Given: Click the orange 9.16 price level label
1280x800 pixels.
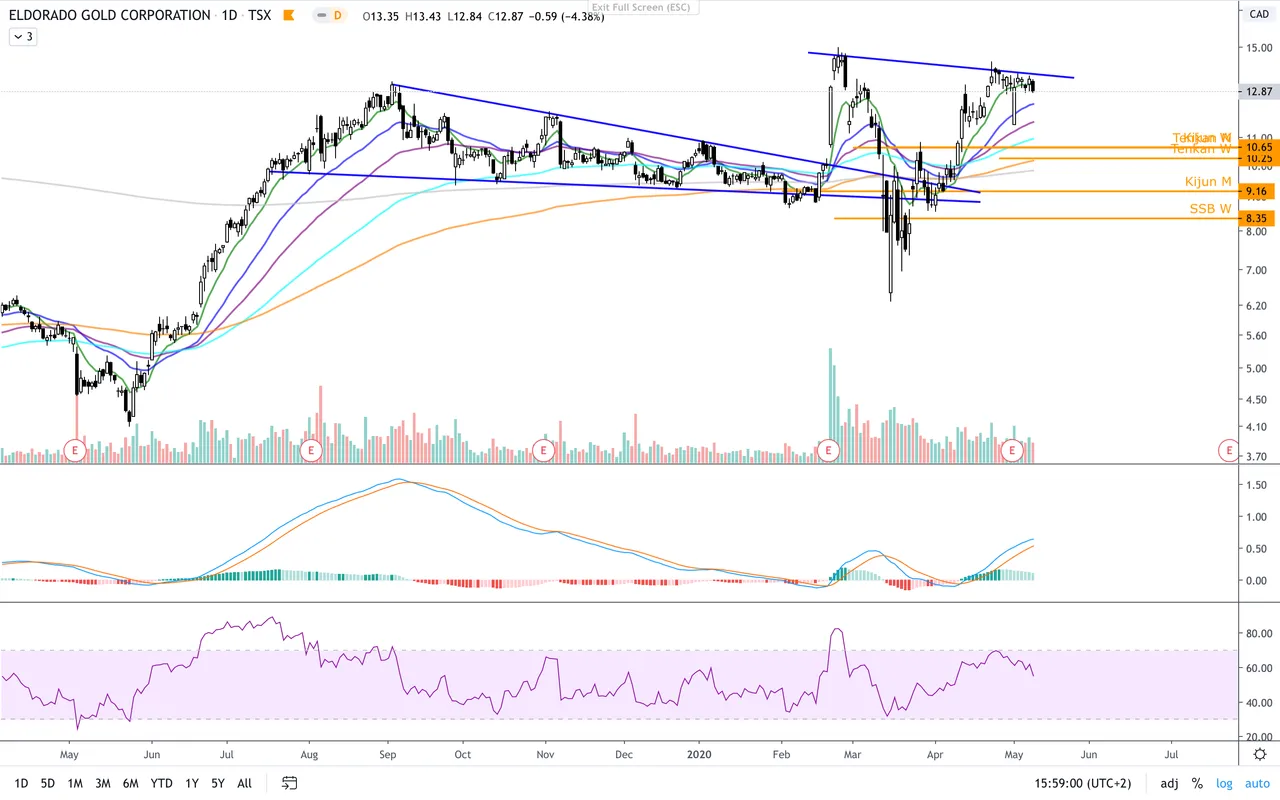Looking at the screenshot, I should pyautogui.click(x=1258, y=191).
